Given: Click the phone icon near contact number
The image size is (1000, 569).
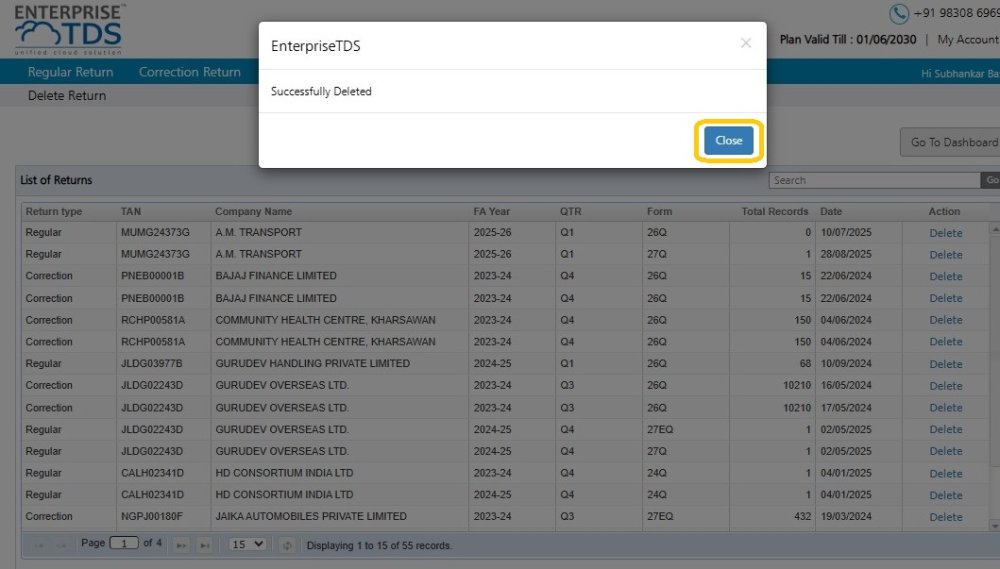Looking at the screenshot, I should [x=898, y=13].
